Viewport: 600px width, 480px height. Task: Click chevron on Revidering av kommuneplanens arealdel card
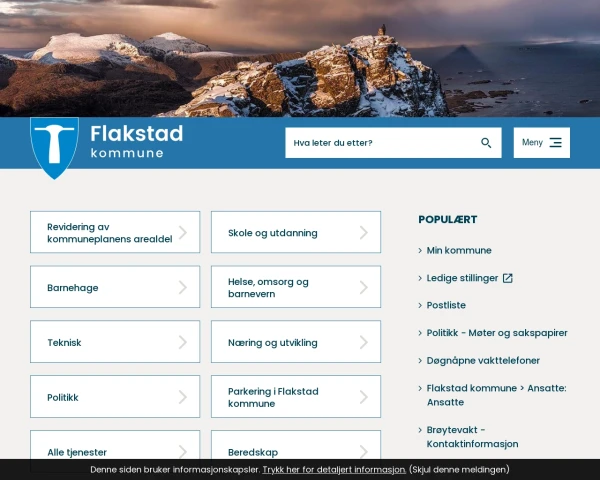point(183,232)
